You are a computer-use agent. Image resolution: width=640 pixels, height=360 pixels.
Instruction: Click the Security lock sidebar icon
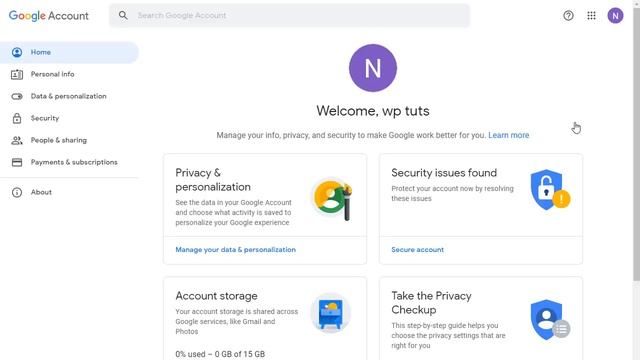pos(17,118)
